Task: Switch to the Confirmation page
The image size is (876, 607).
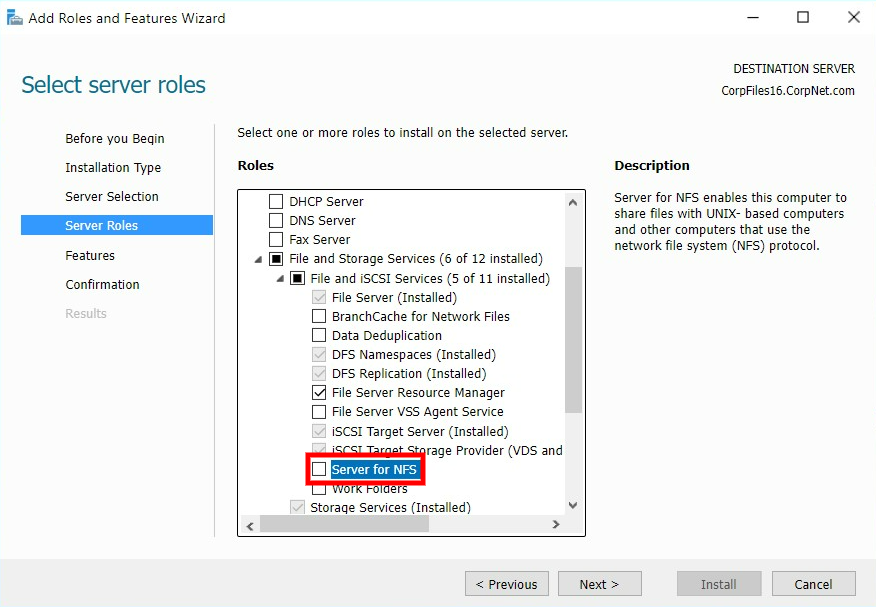Action: pyautogui.click(x=102, y=284)
